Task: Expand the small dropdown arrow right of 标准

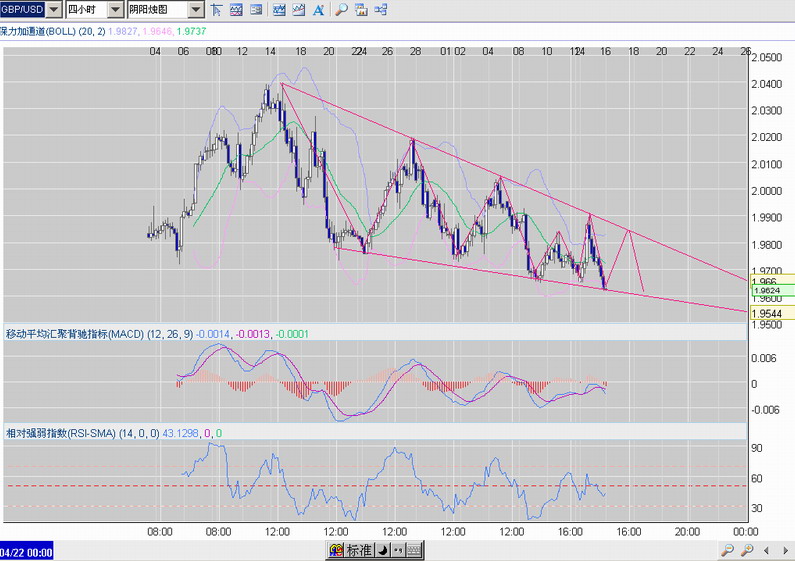Action: coord(383,551)
